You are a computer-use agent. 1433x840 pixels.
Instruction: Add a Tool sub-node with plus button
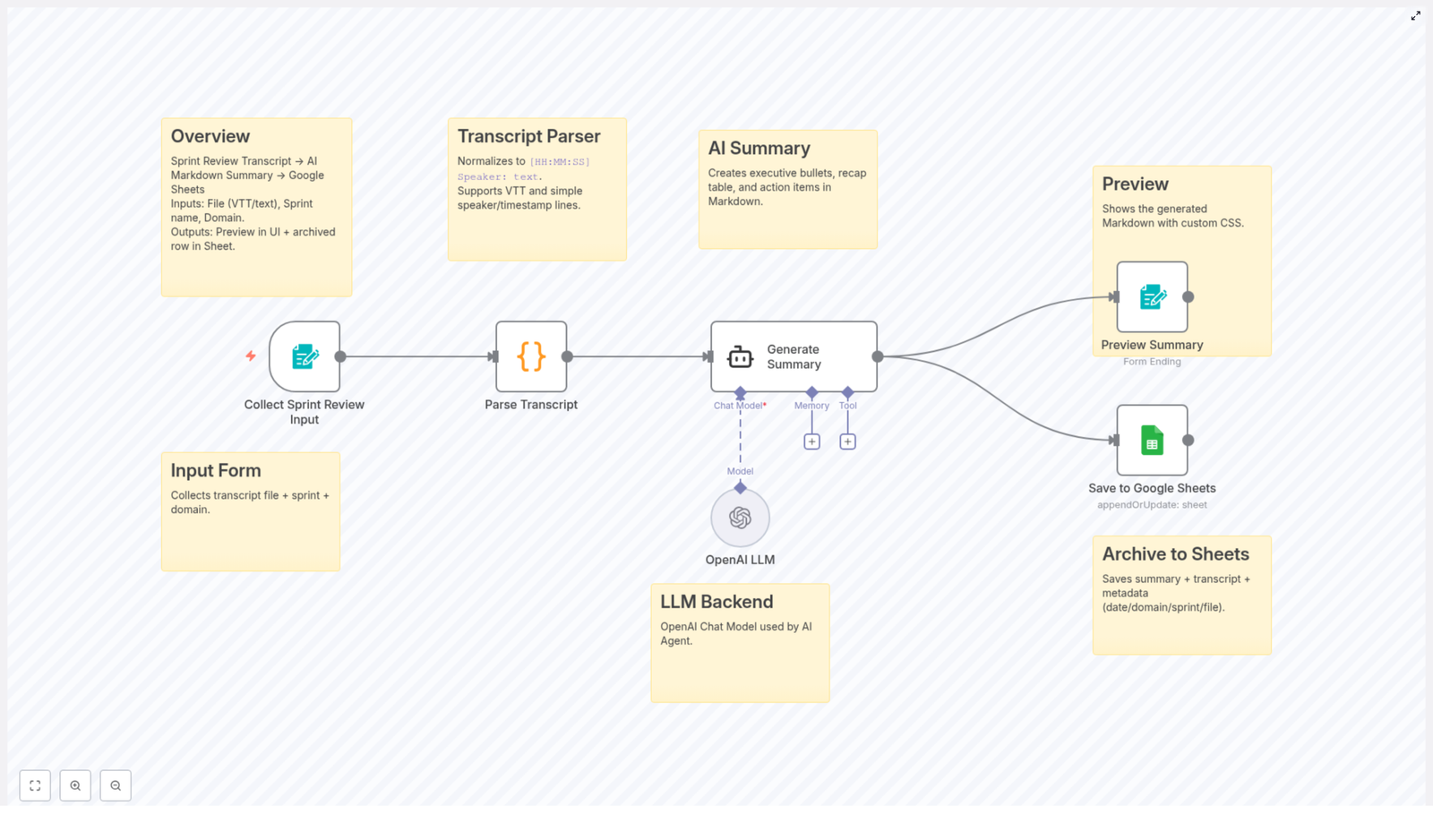point(846,441)
